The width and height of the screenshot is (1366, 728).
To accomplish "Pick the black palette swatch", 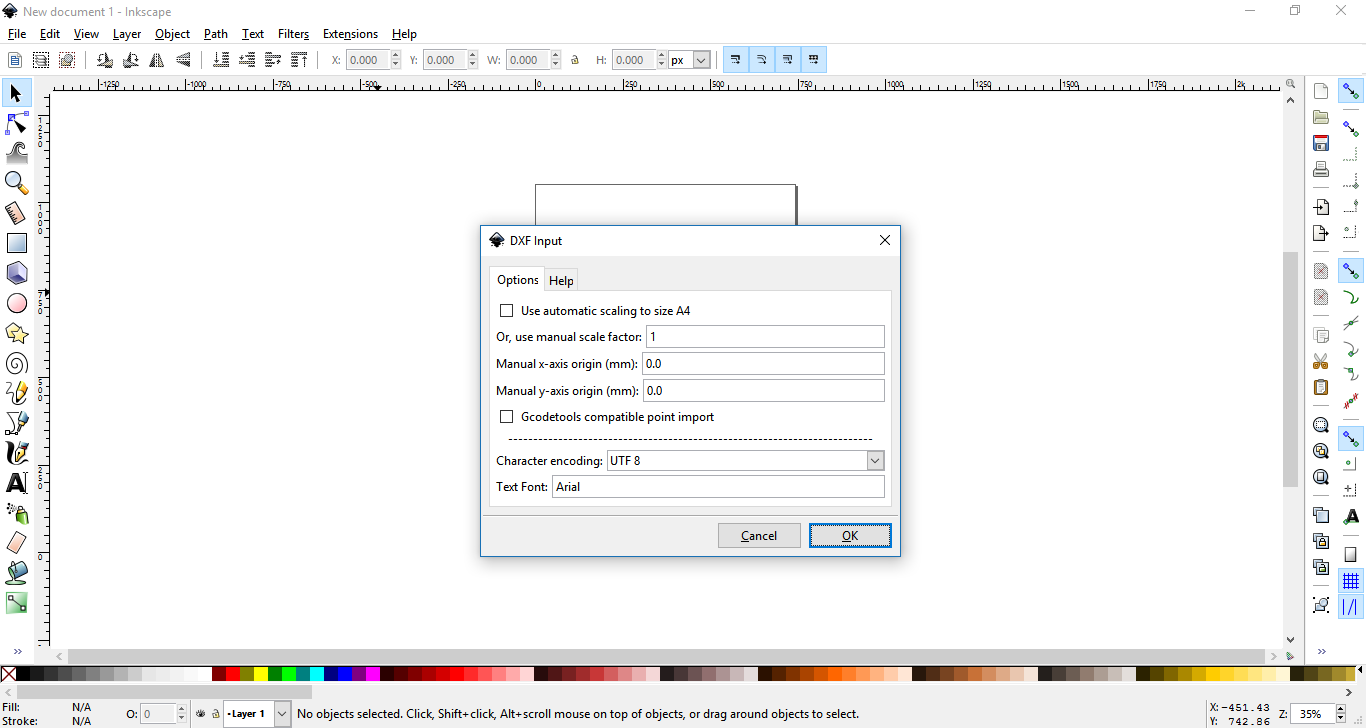I will [x=23, y=675].
